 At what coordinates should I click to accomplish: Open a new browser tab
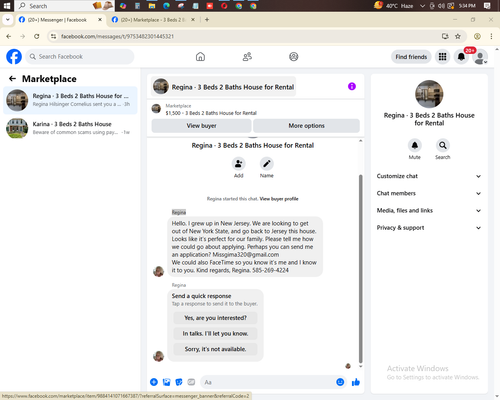point(207,20)
